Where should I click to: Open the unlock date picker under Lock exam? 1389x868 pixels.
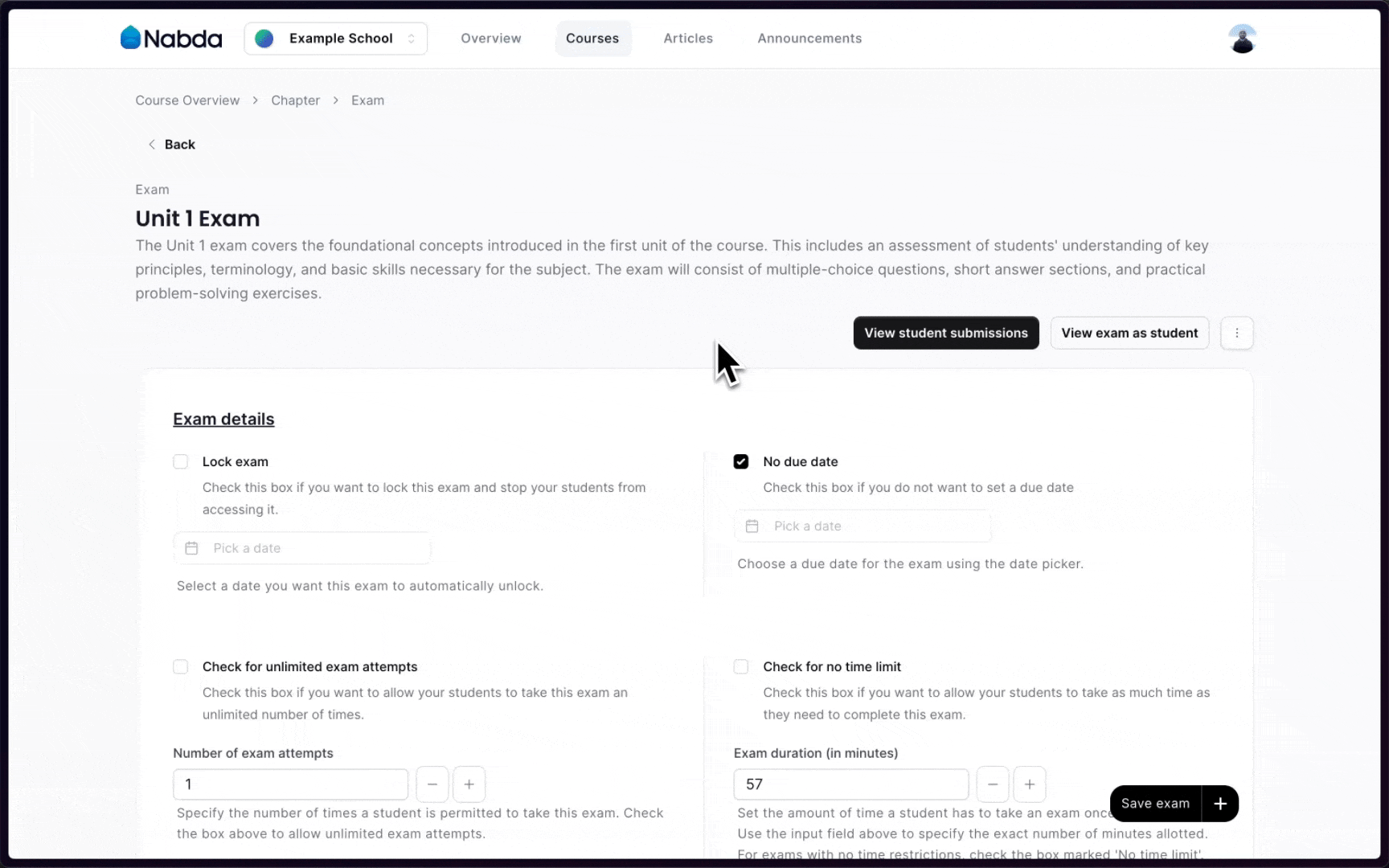[x=302, y=548]
